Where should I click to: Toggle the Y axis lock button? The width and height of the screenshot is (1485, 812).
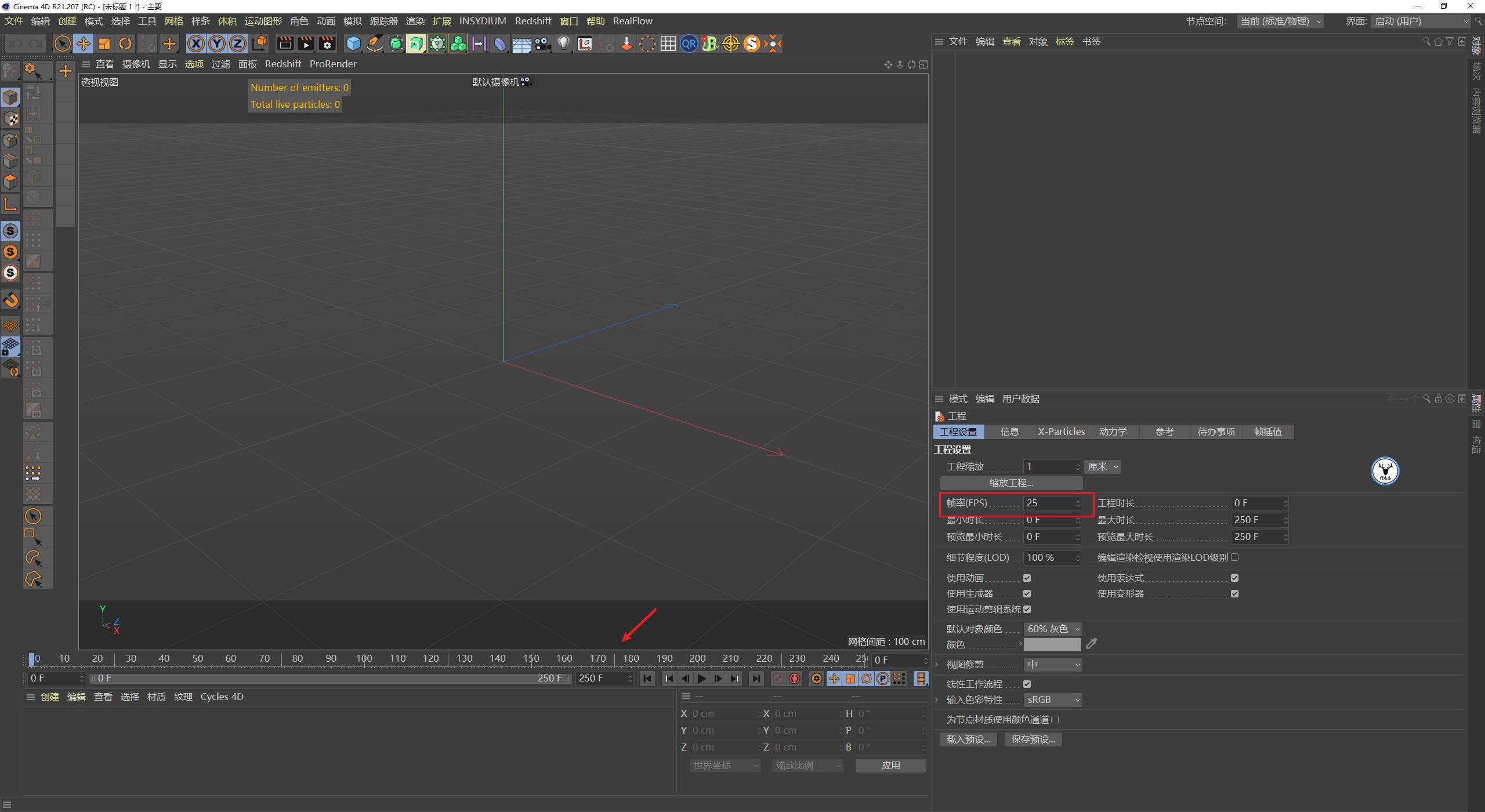(216, 43)
